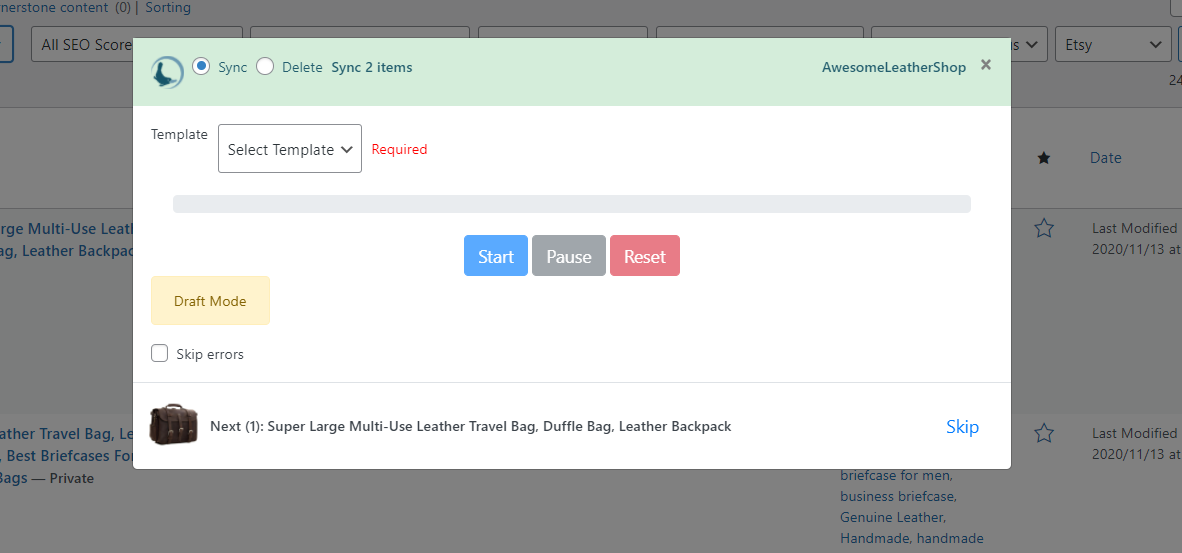The height and width of the screenshot is (553, 1182).
Task: Click the Draft Mode button
Action: (210, 301)
